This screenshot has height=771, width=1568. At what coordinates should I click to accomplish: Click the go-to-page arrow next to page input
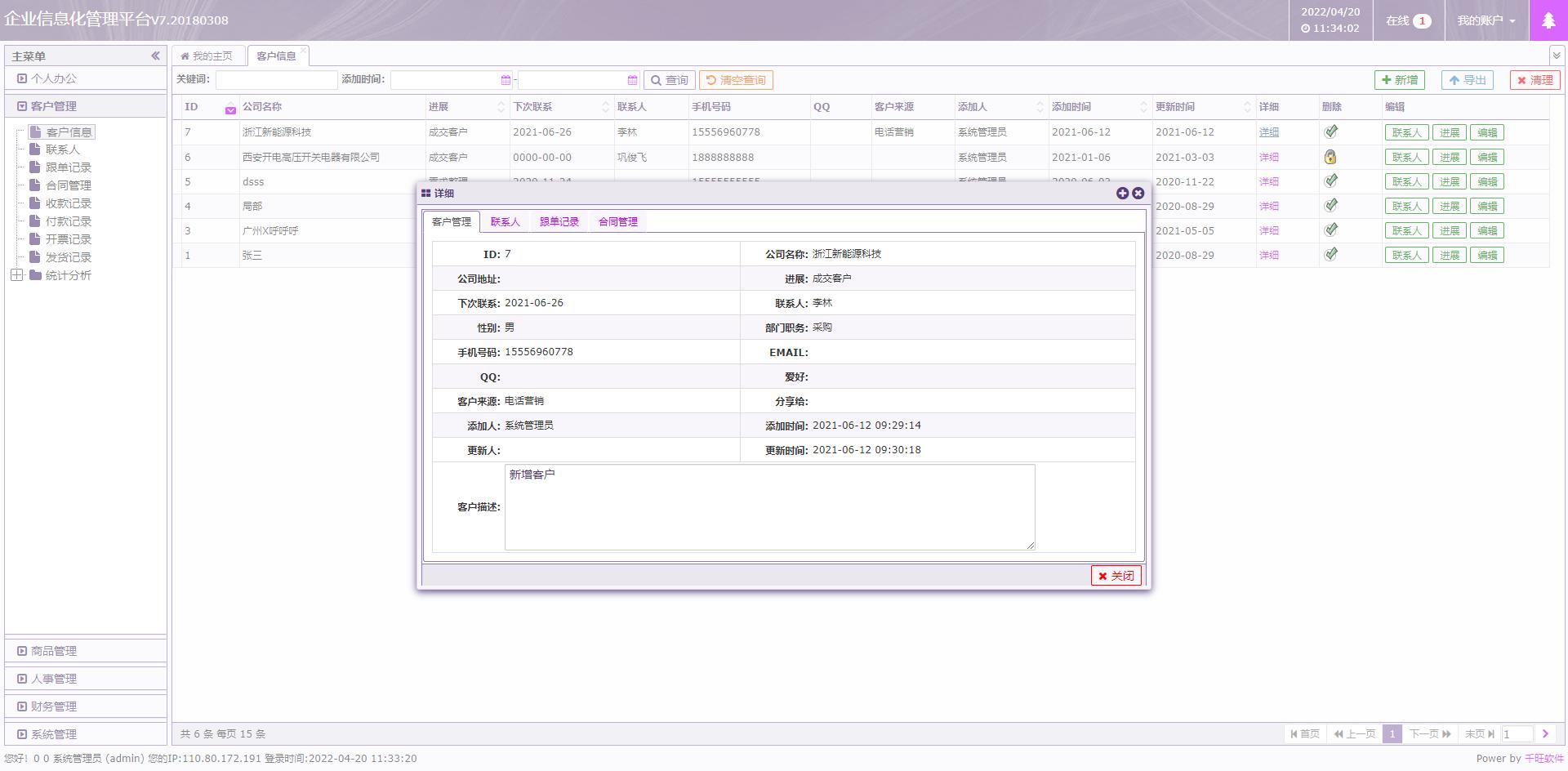[1545, 734]
